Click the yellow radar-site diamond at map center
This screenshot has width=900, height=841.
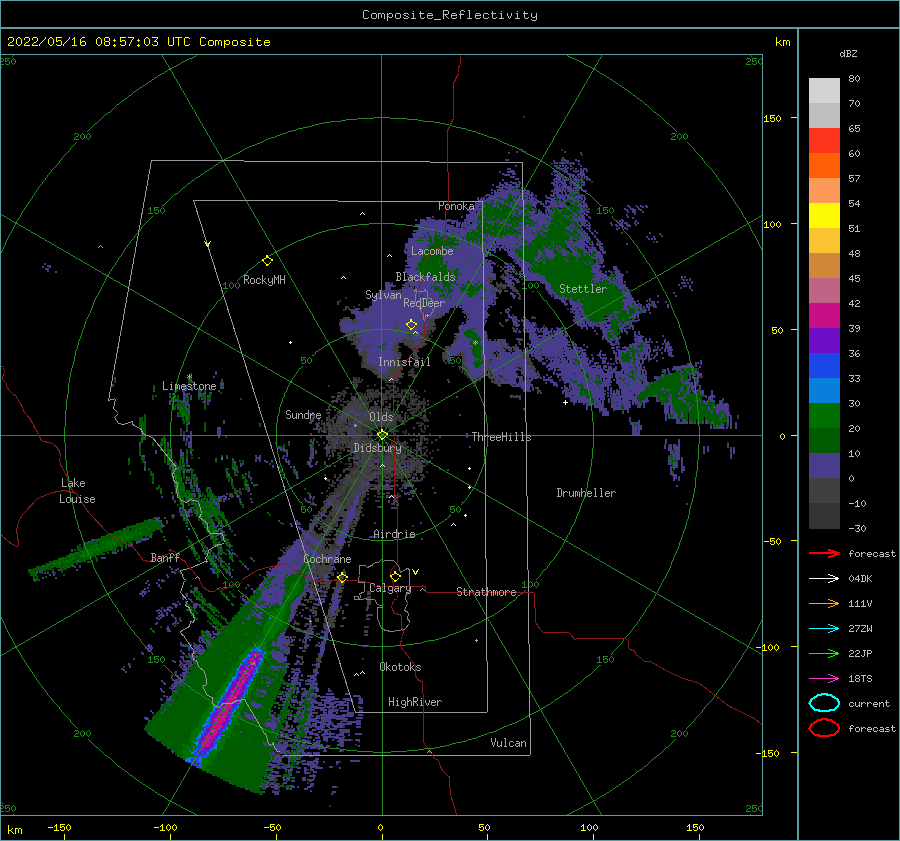click(x=382, y=435)
